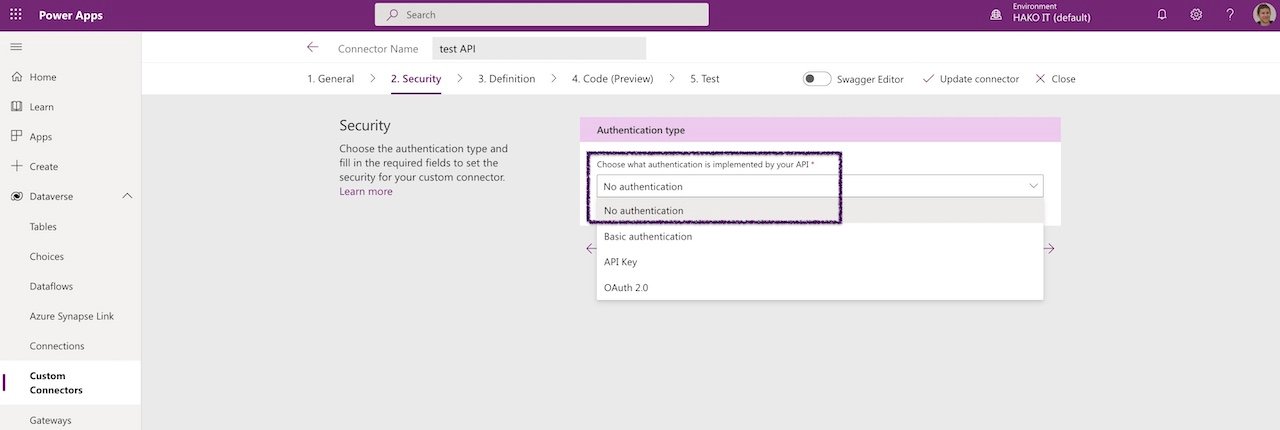Open Azure Synapse Link in sidebar
This screenshot has width=1280, height=430.
point(70,316)
